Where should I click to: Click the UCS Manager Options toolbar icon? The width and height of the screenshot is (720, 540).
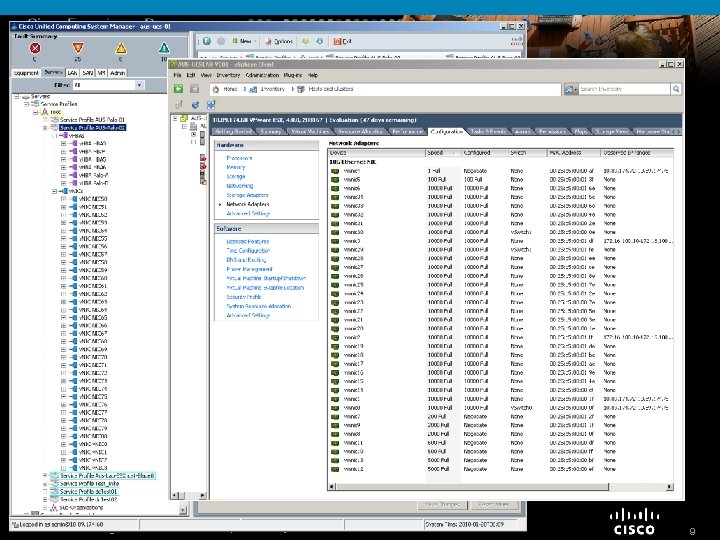269,41
